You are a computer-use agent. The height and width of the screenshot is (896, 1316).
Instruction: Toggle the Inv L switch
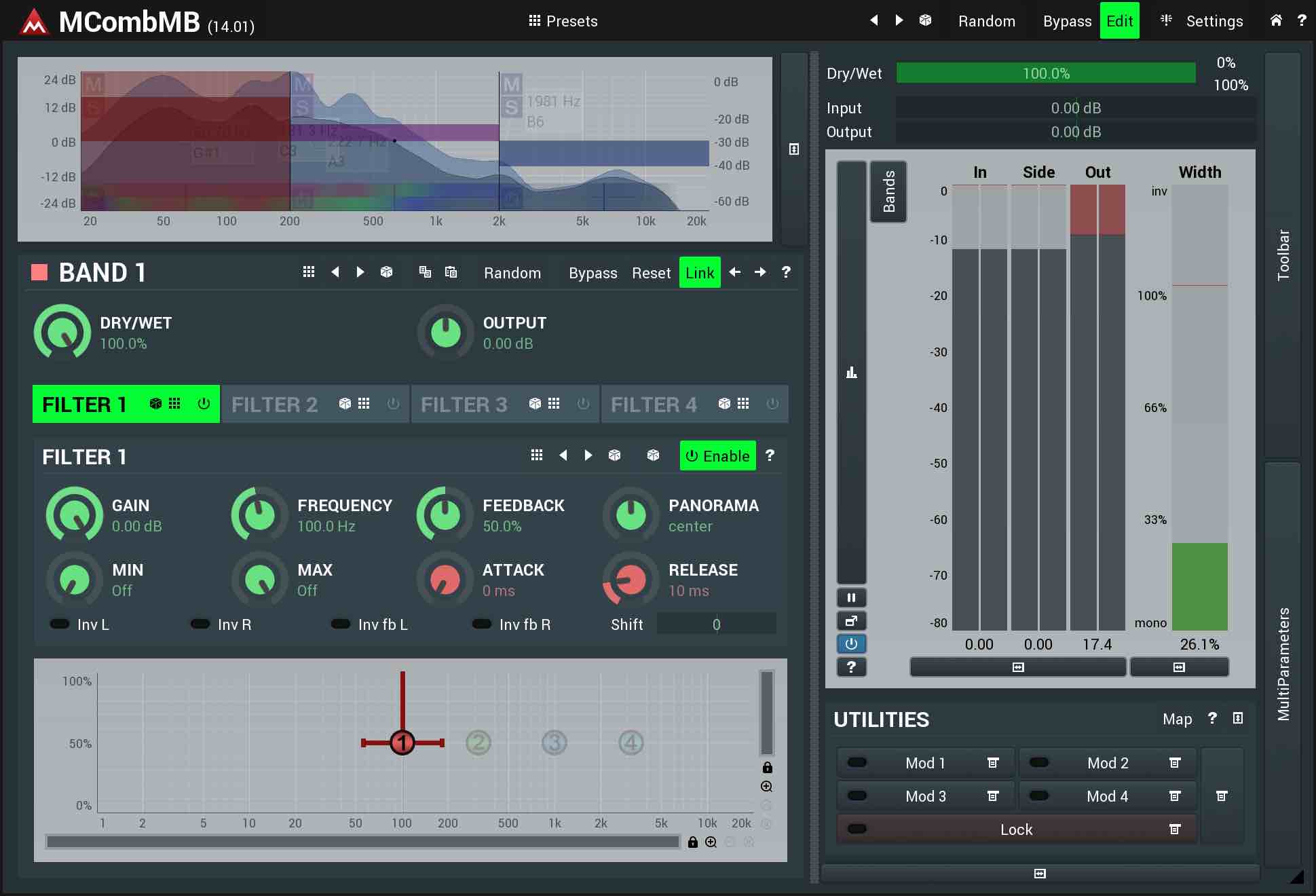[60, 624]
